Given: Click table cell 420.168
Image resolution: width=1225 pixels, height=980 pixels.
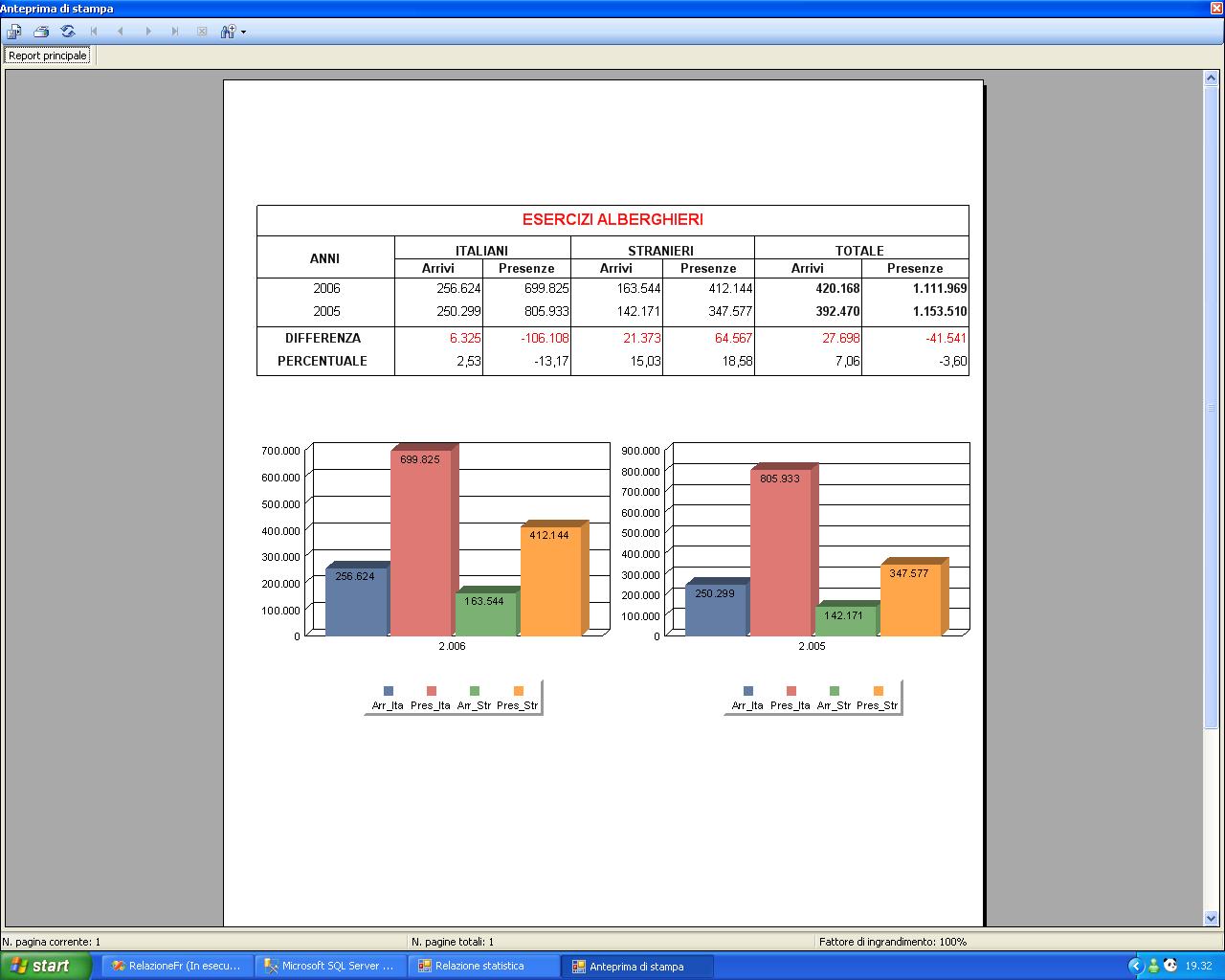Looking at the screenshot, I should point(838,288).
